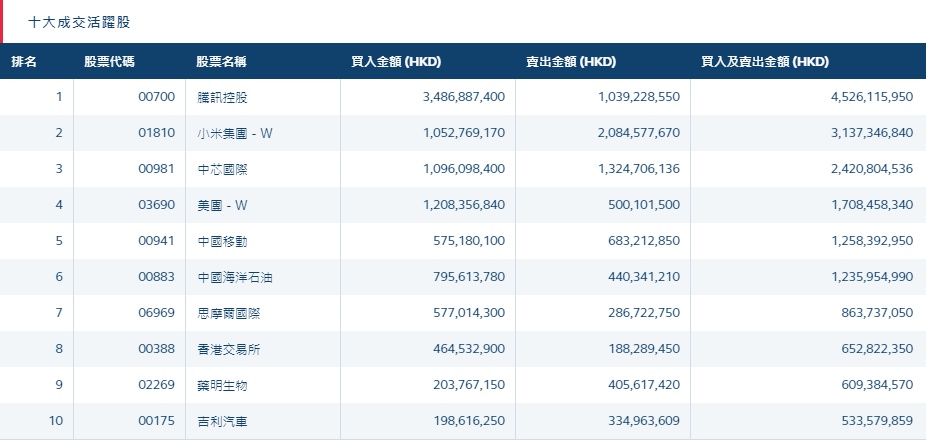The height and width of the screenshot is (441, 927).
Task: Select 中國海洋石油 stock name
Action: tap(234, 277)
